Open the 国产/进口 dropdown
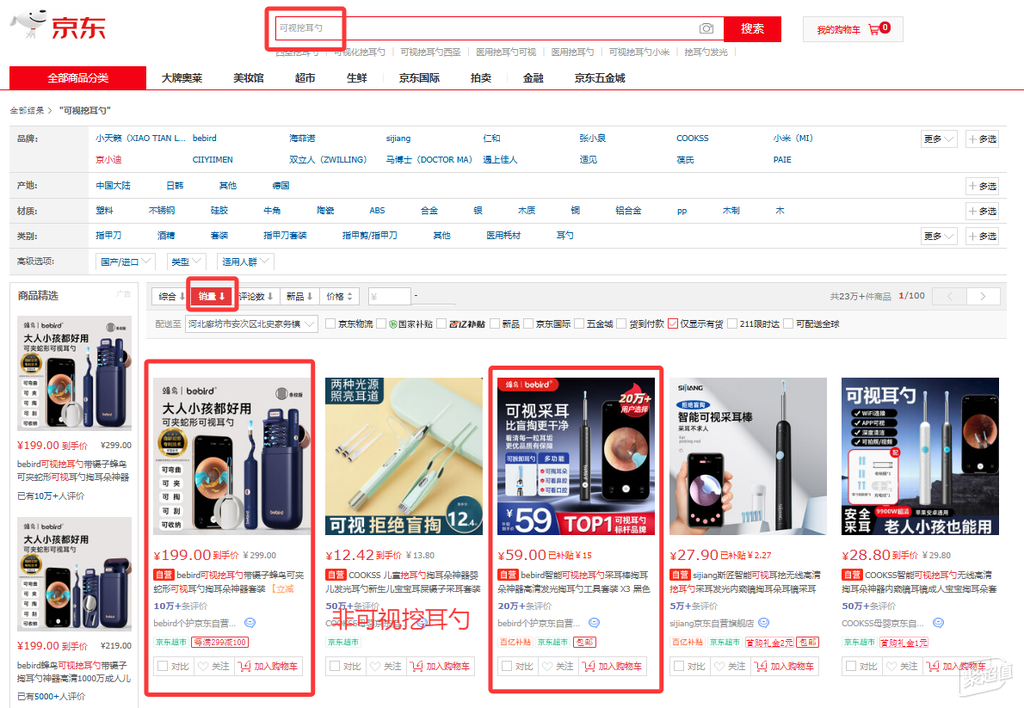This screenshot has height=708, width=1024. coord(125,262)
